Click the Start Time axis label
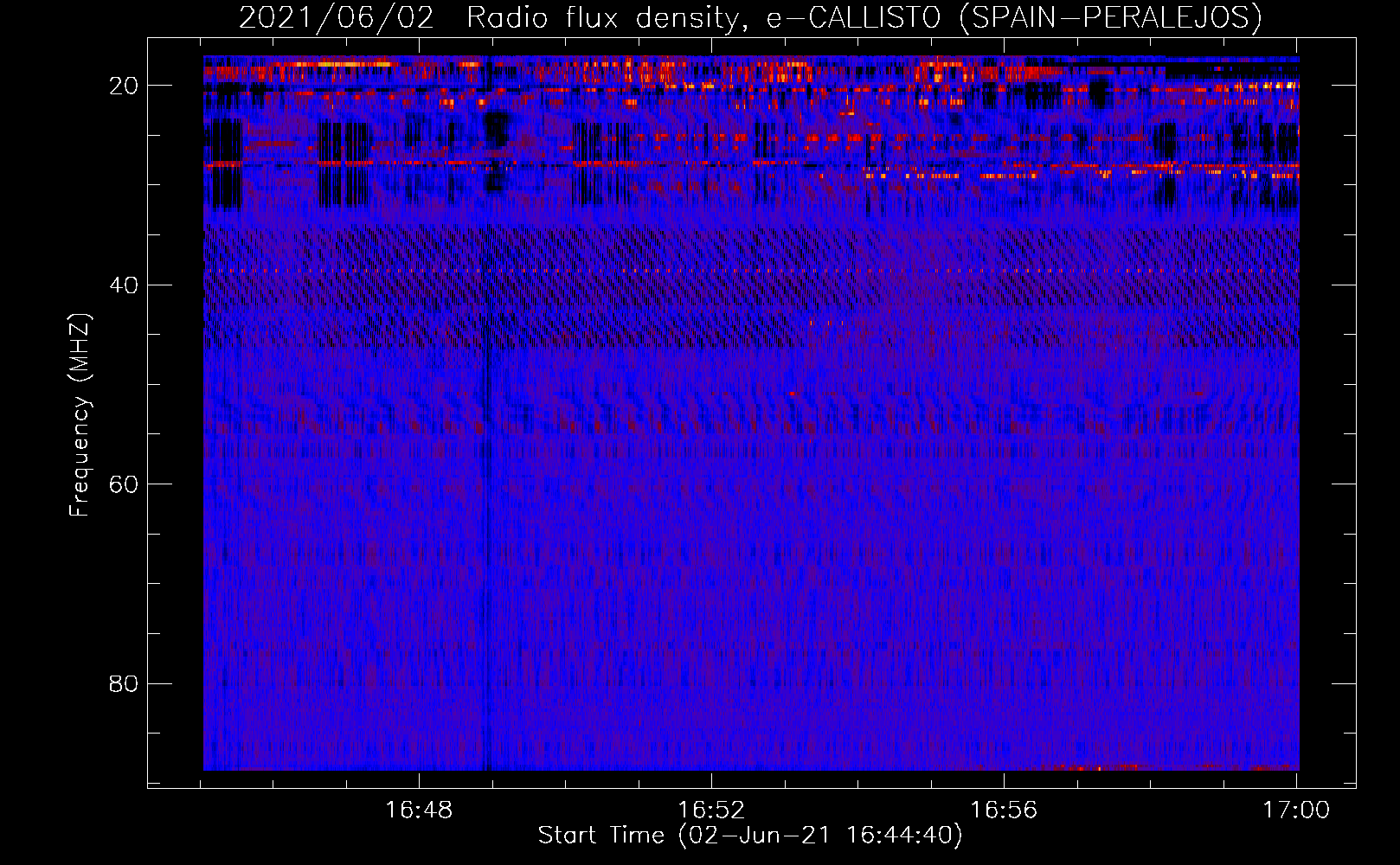1400x865 pixels. [750, 836]
